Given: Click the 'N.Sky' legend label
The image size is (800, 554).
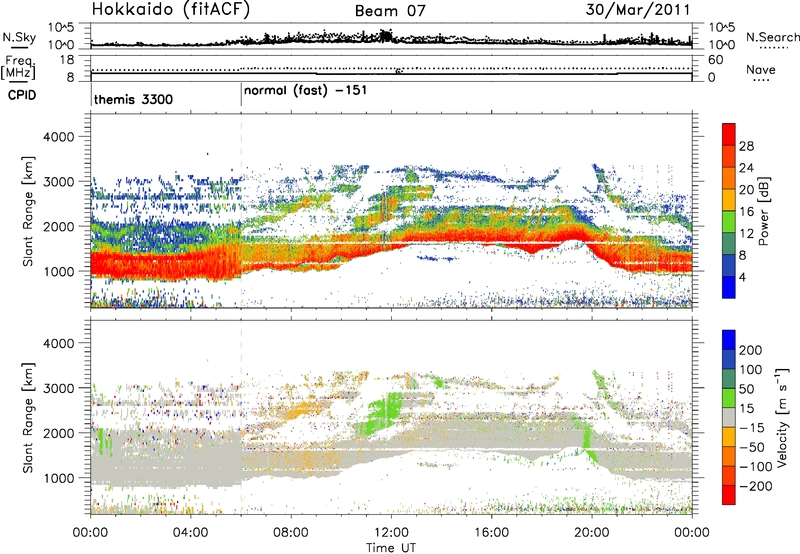Looking at the screenshot, I should pos(19,37).
